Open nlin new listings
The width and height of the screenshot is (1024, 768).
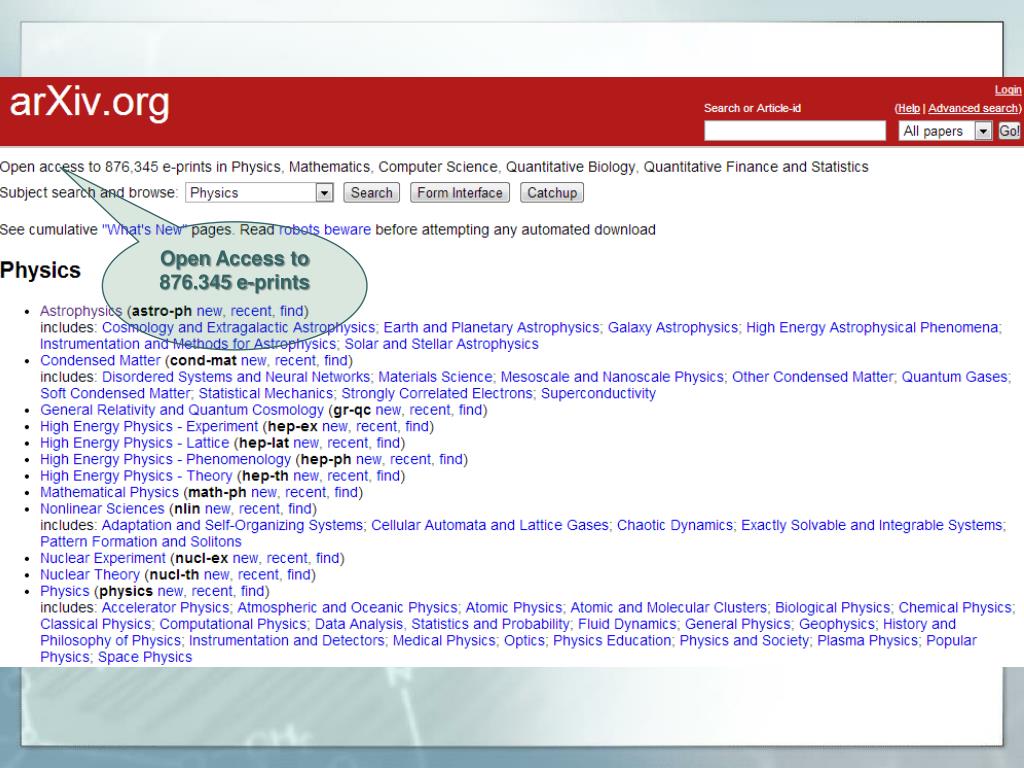[217, 509]
